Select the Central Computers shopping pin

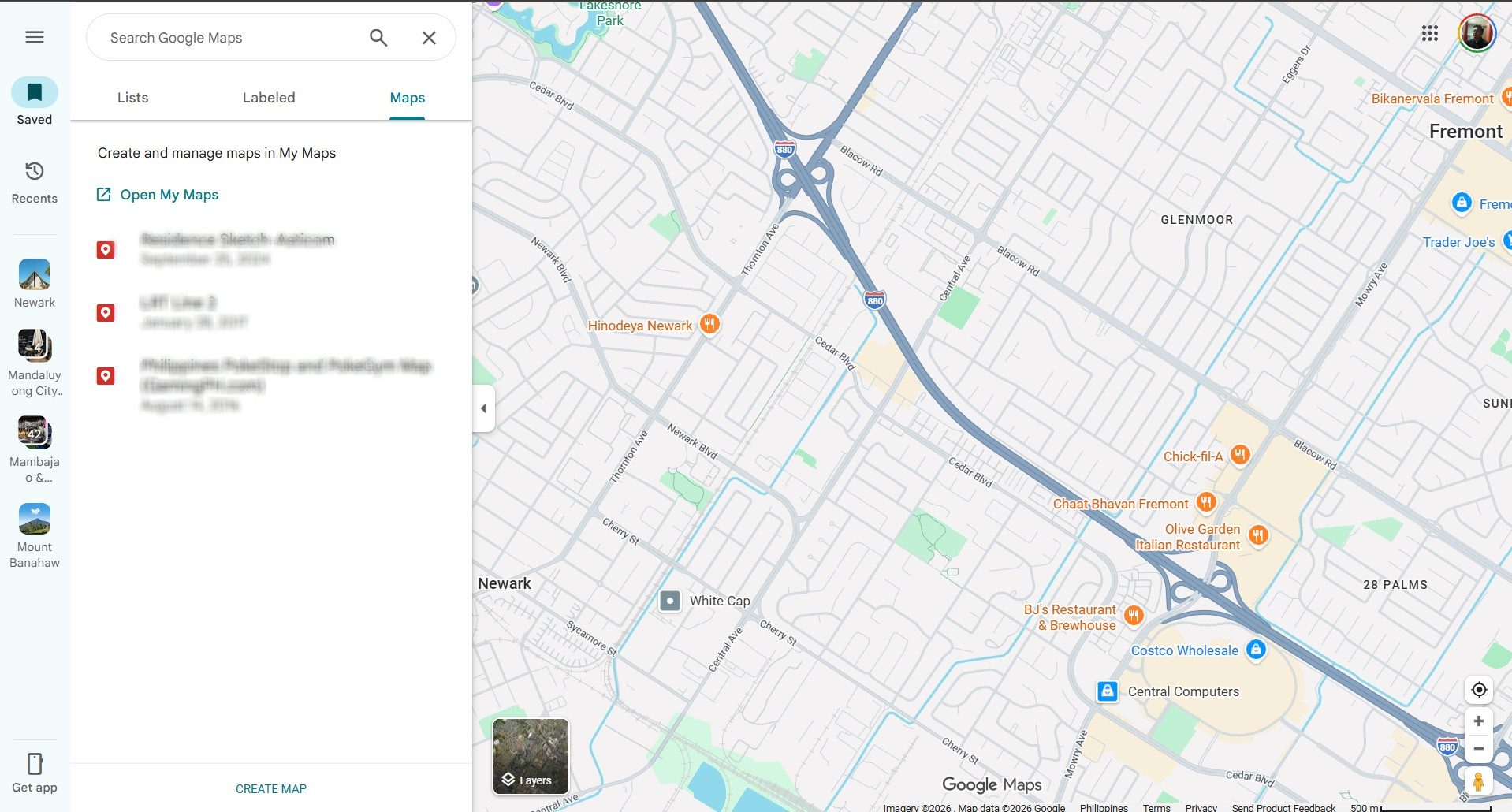tap(1108, 691)
